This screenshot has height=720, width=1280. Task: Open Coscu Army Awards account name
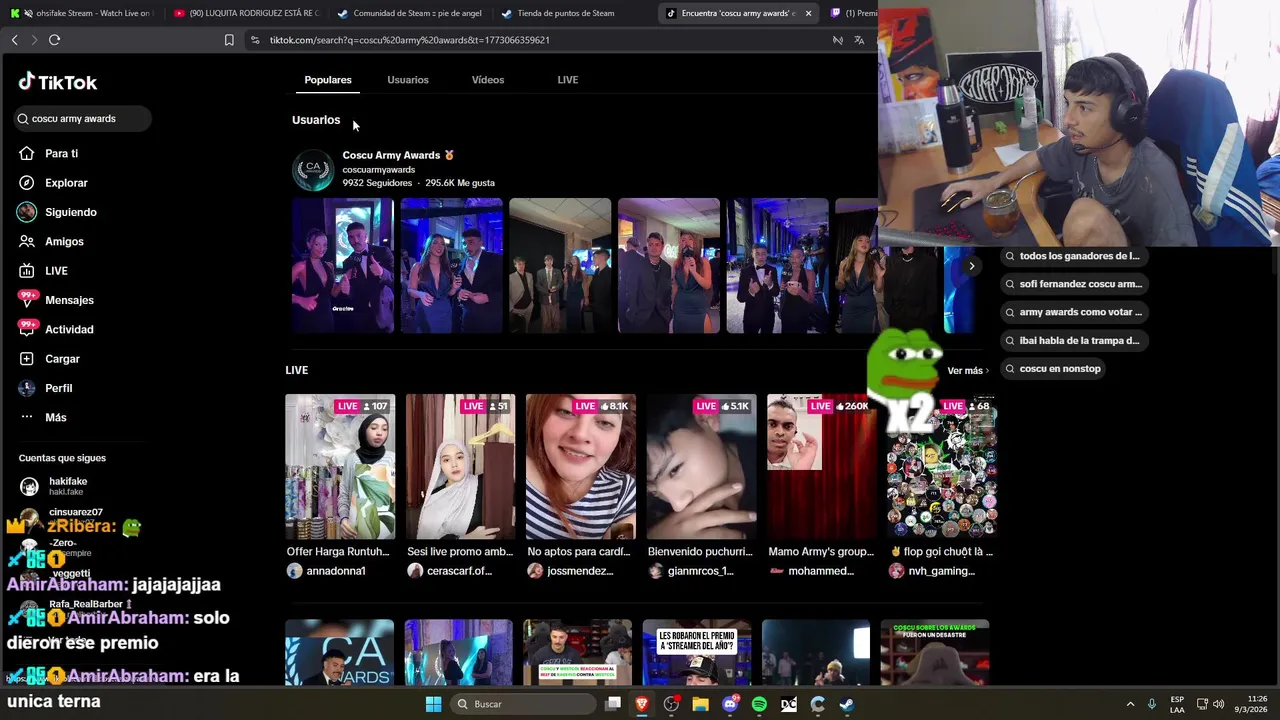click(391, 155)
